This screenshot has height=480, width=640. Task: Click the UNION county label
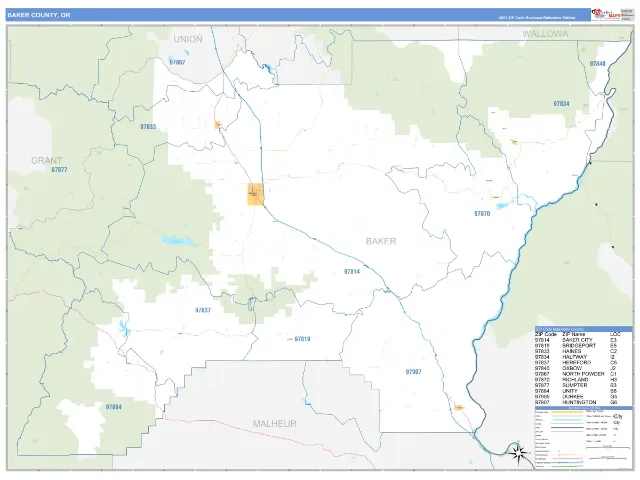tap(188, 39)
